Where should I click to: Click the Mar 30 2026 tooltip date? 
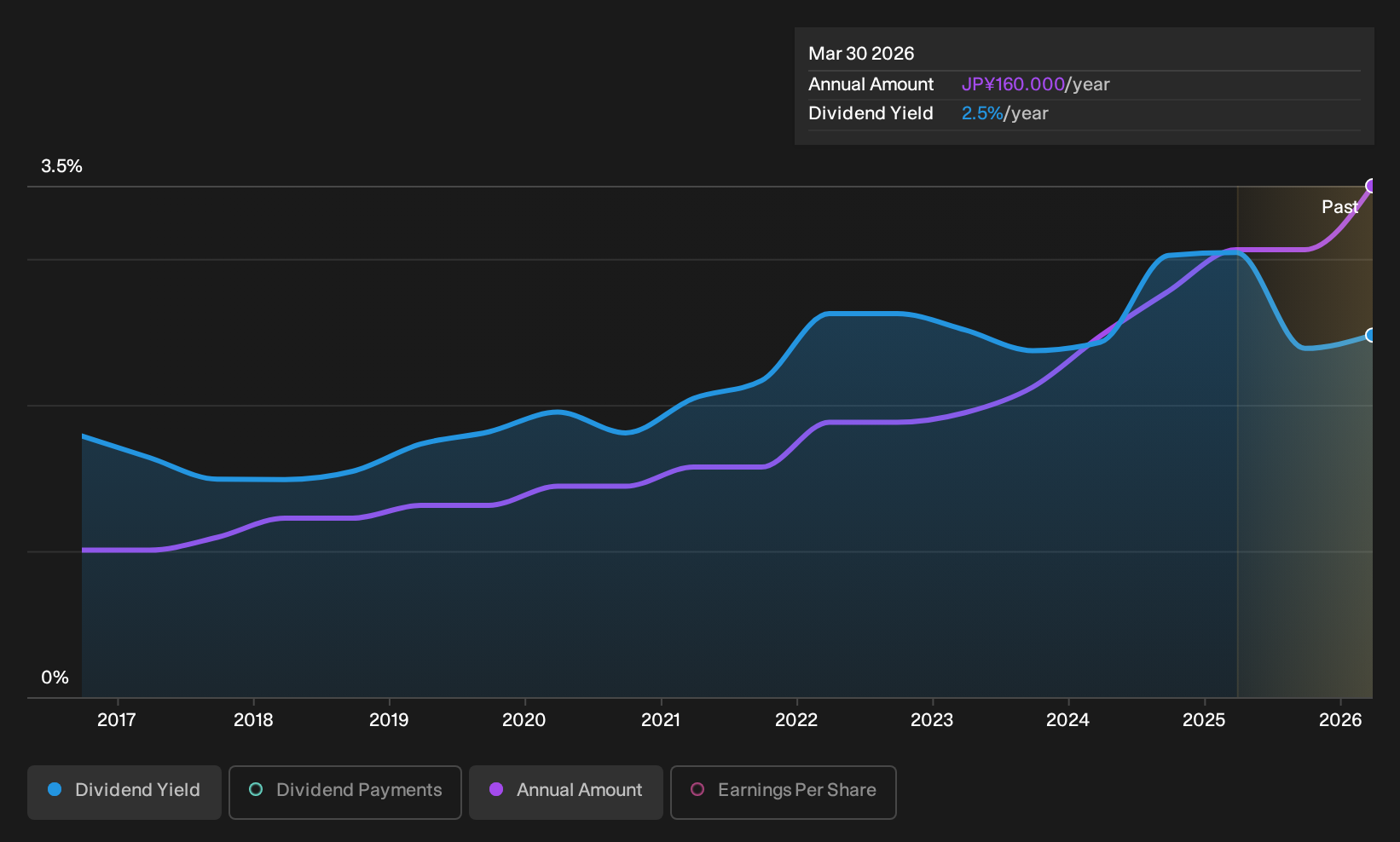861,54
